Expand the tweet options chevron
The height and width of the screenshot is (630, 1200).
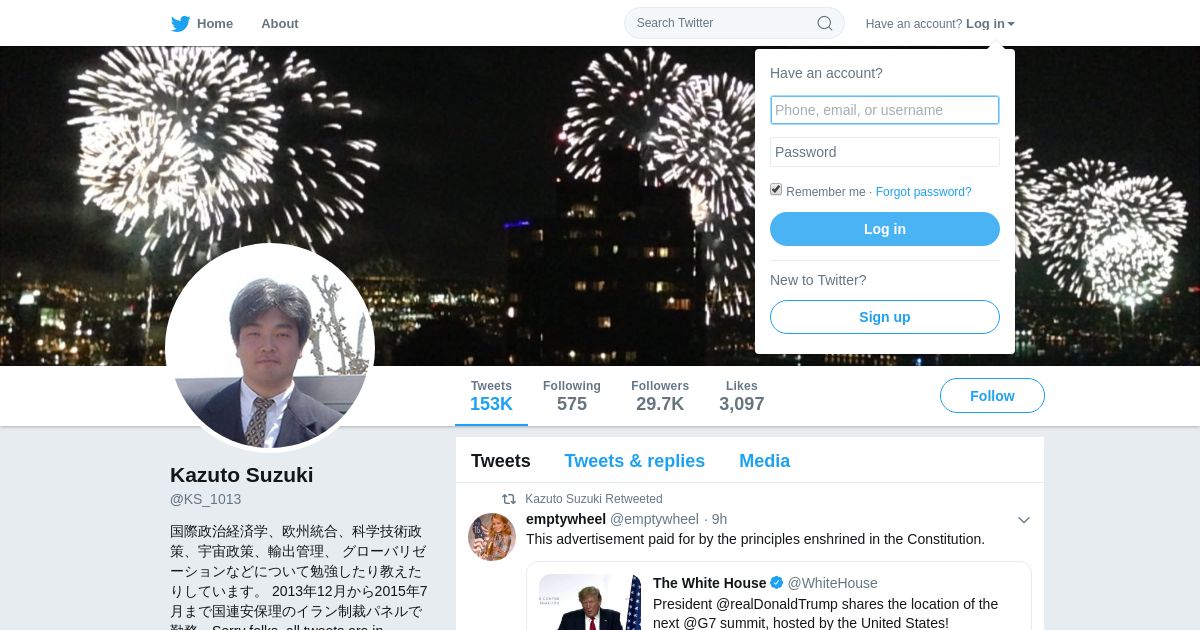click(1024, 520)
